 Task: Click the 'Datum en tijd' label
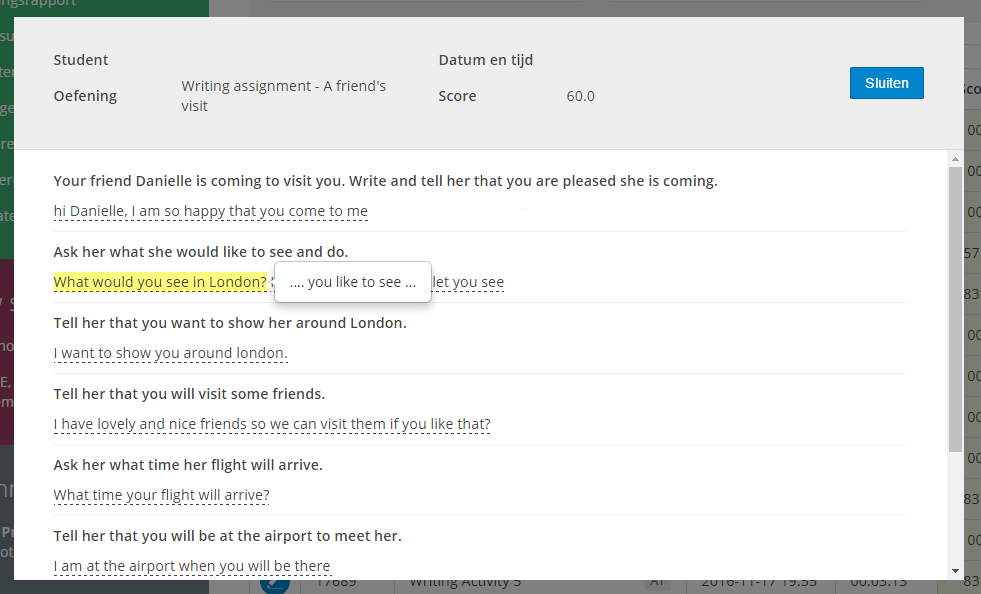click(485, 60)
